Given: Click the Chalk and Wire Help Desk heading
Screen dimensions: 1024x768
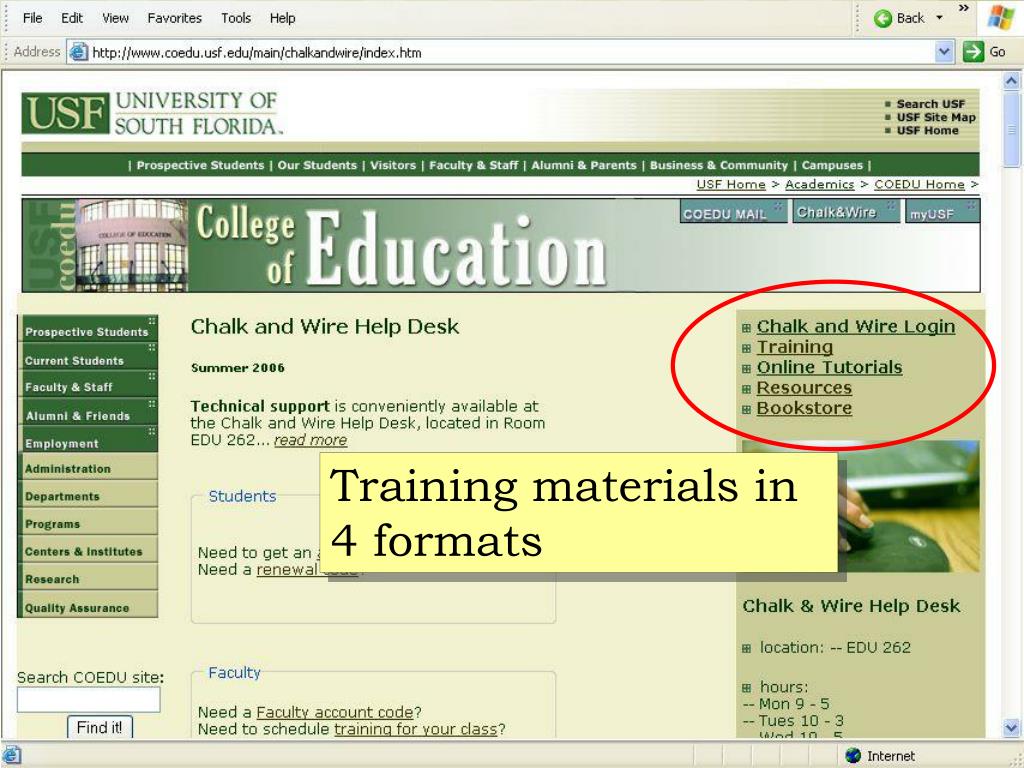Looking at the screenshot, I should tap(325, 327).
